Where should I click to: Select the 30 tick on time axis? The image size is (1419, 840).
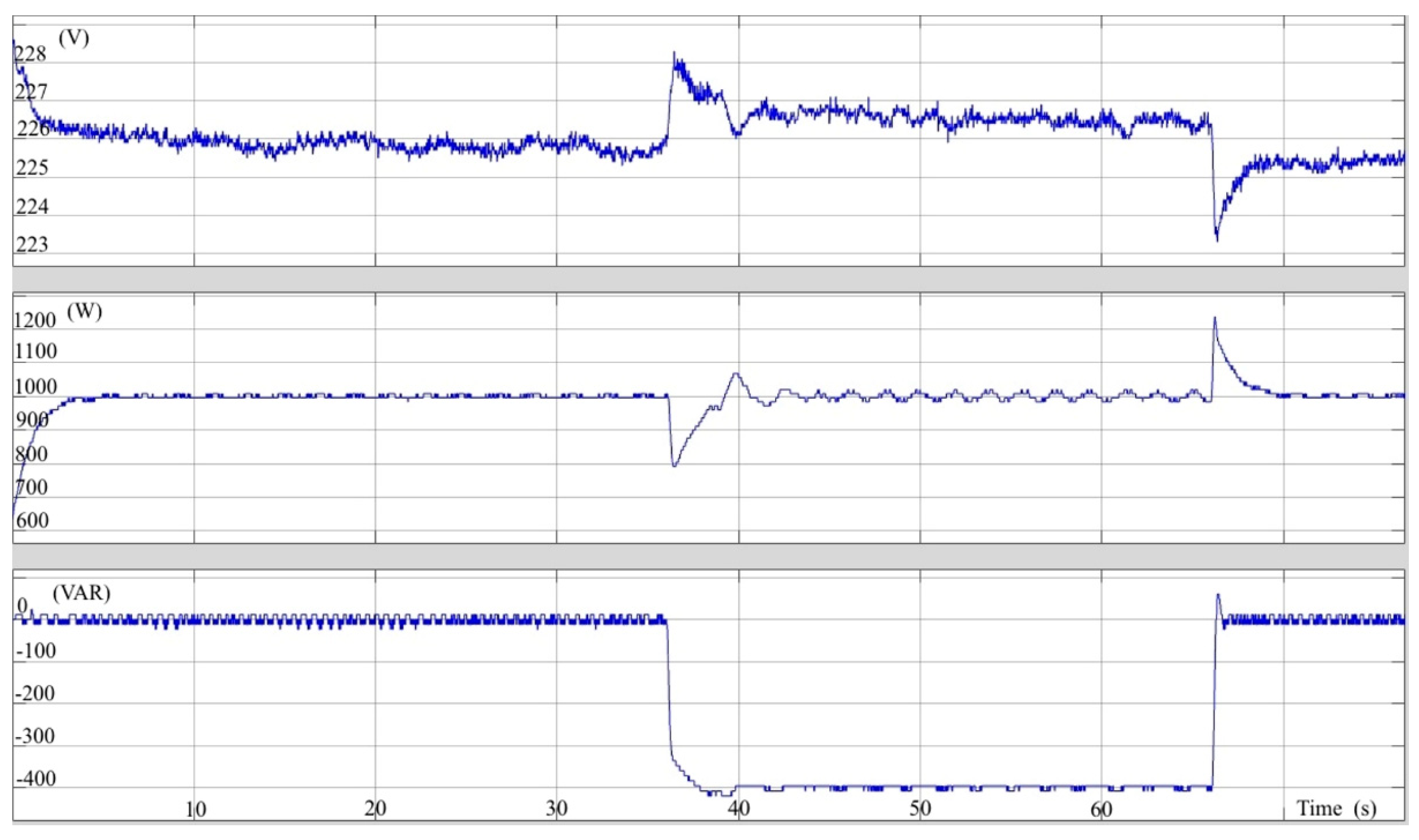click(557, 809)
